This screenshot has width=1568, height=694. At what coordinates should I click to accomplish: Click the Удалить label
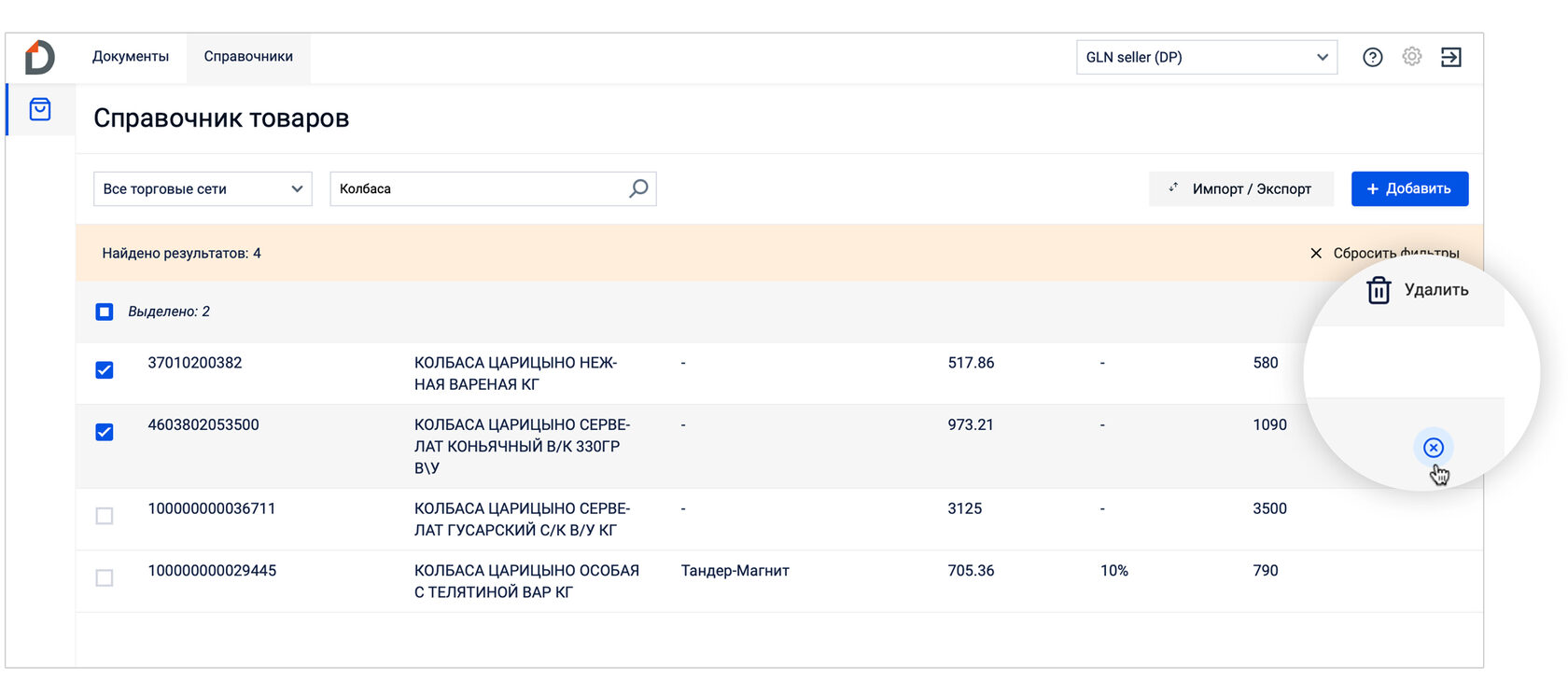pyautogui.click(x=1436, y=290)
